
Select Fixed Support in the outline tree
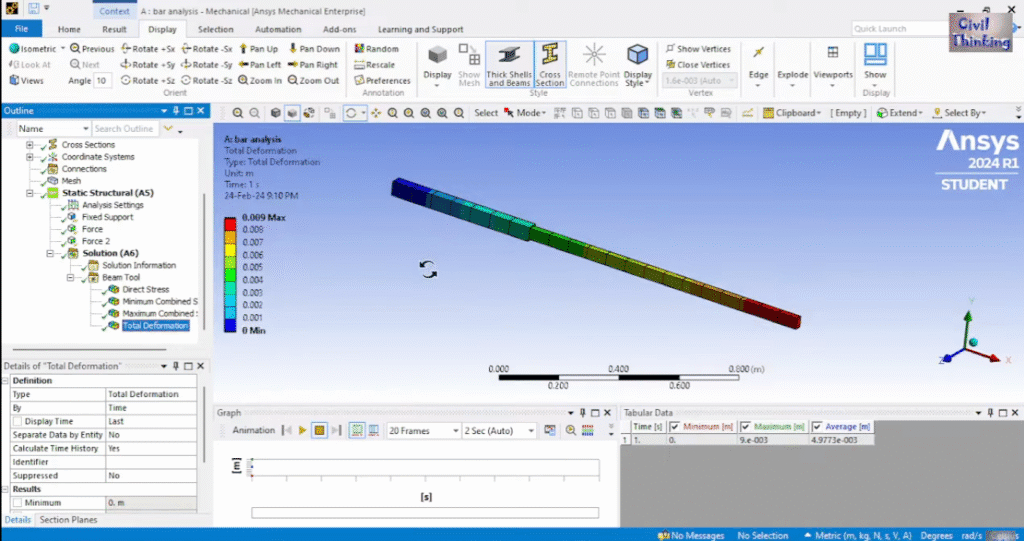click(x=107, y=217)
